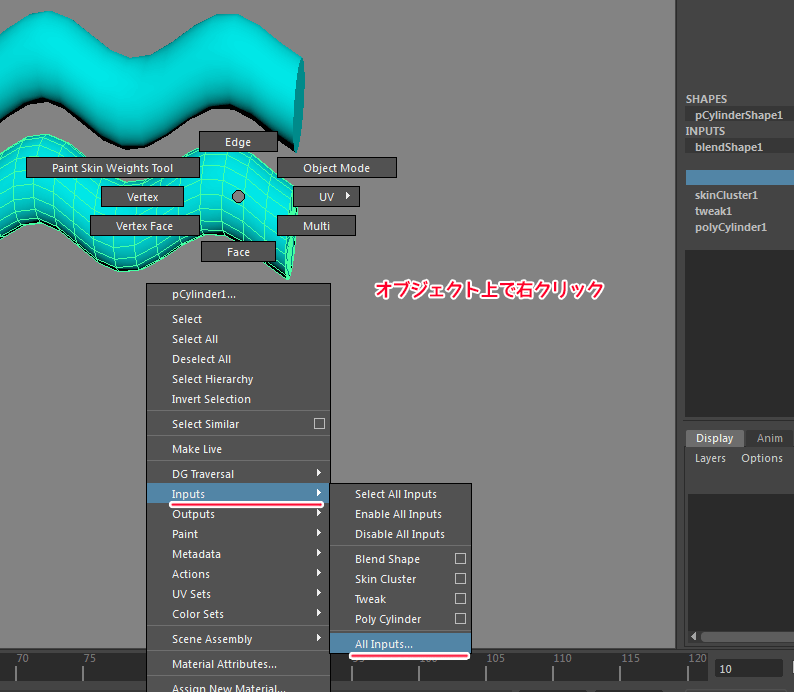The image size is (794, 692).
Task: Tick the Blend Shape option box
Action: click(461, 559)
